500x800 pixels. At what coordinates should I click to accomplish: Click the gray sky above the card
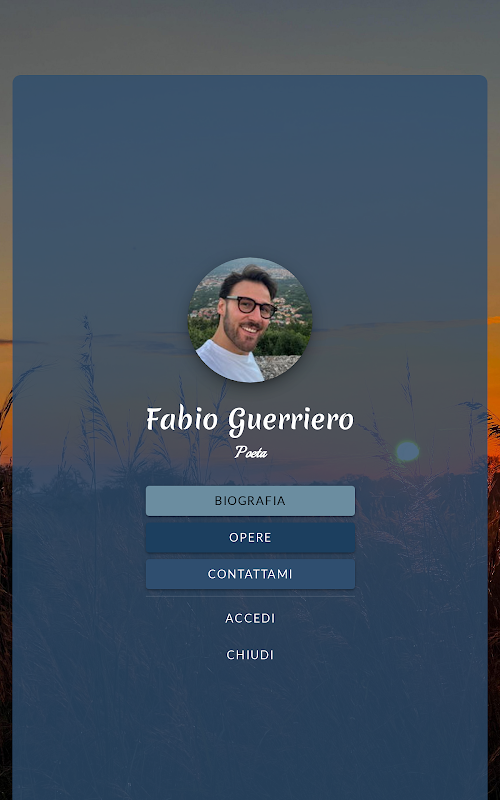(250, 36)
